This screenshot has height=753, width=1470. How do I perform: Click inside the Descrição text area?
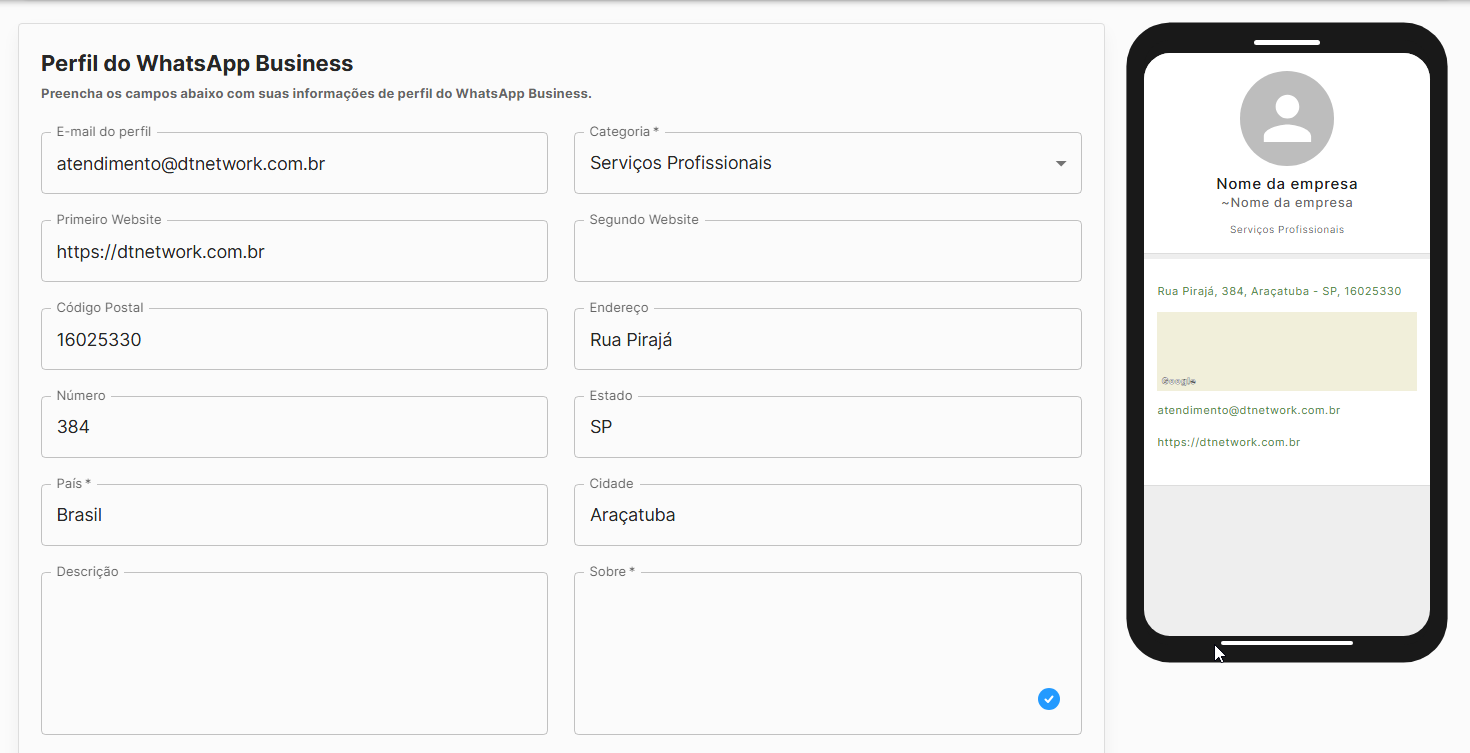pyautogui.click(x=294, y=653)
